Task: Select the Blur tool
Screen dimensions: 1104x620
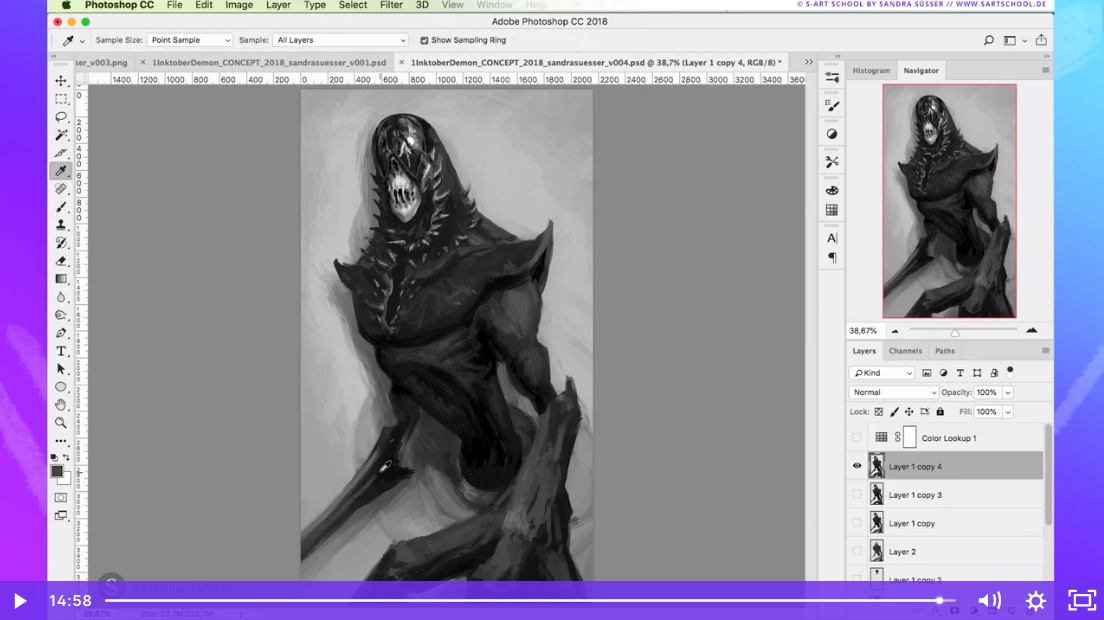Action: coord(61,297)
